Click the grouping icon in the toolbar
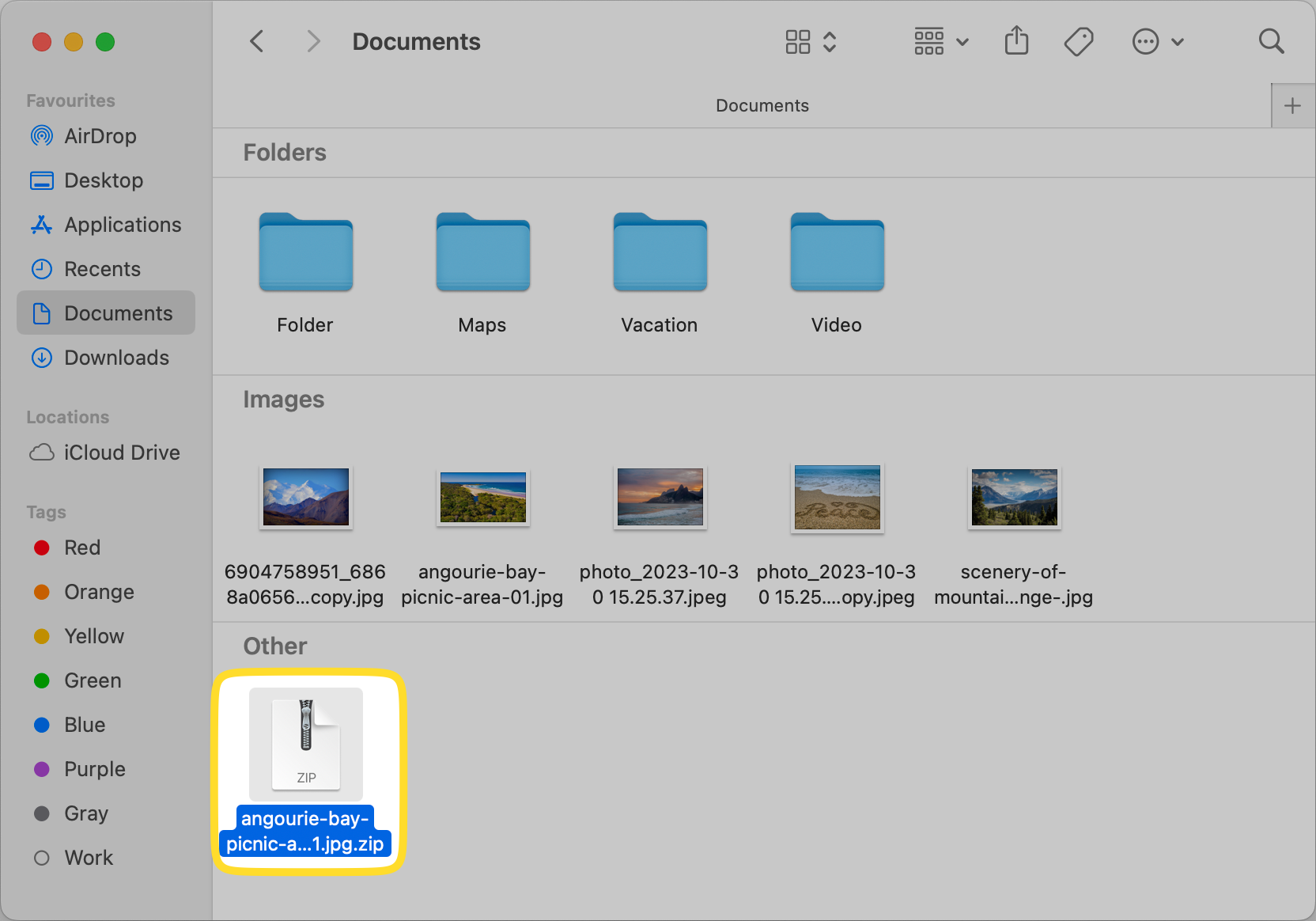 pos(929,41)
